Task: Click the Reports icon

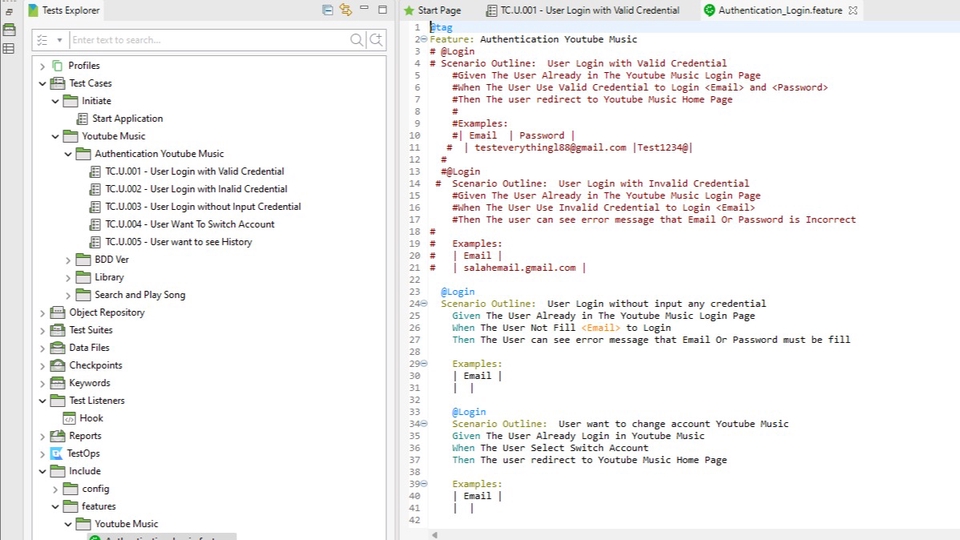Action: (58, 436)
